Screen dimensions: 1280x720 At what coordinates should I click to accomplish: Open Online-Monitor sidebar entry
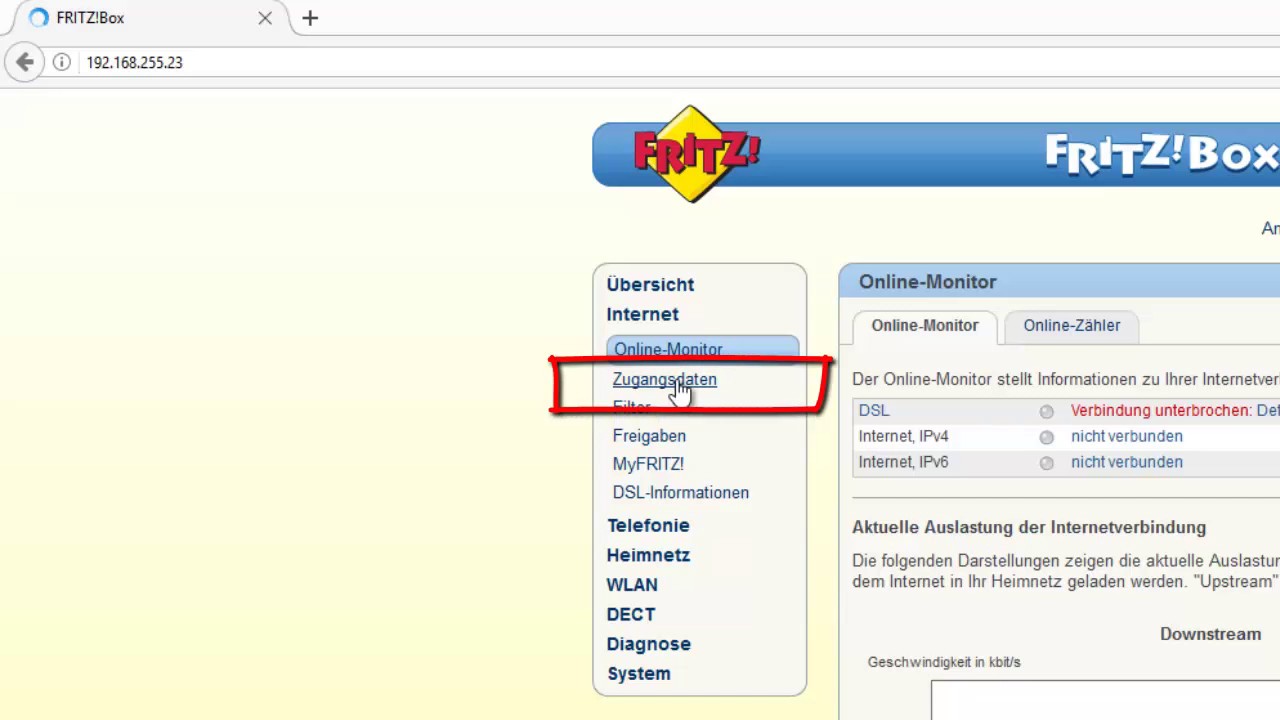point(702,348)
